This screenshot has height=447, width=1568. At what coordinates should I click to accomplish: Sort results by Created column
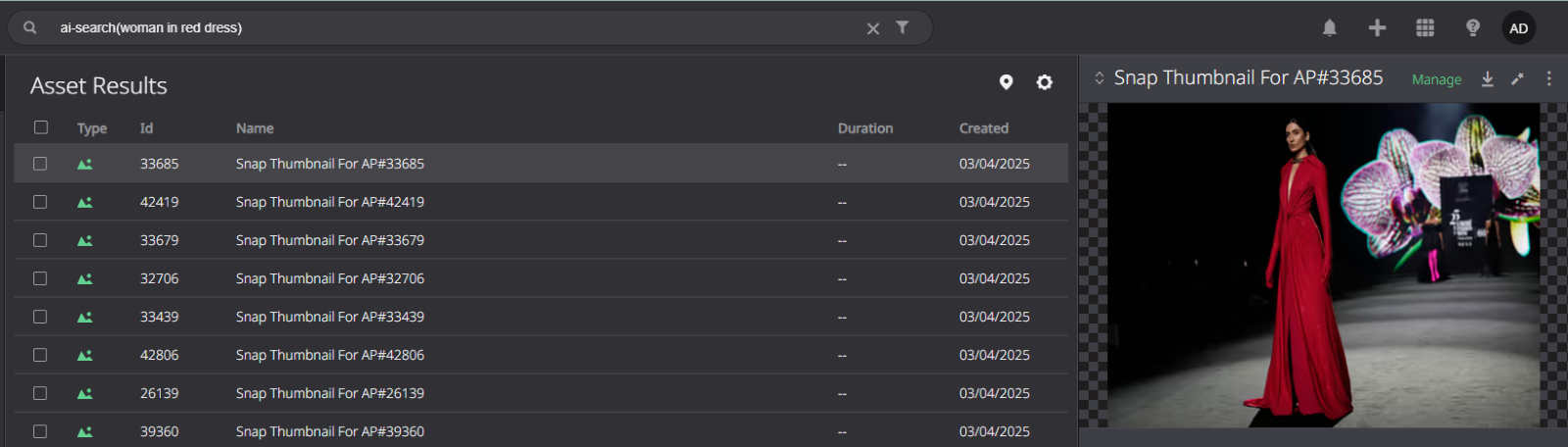984,128
